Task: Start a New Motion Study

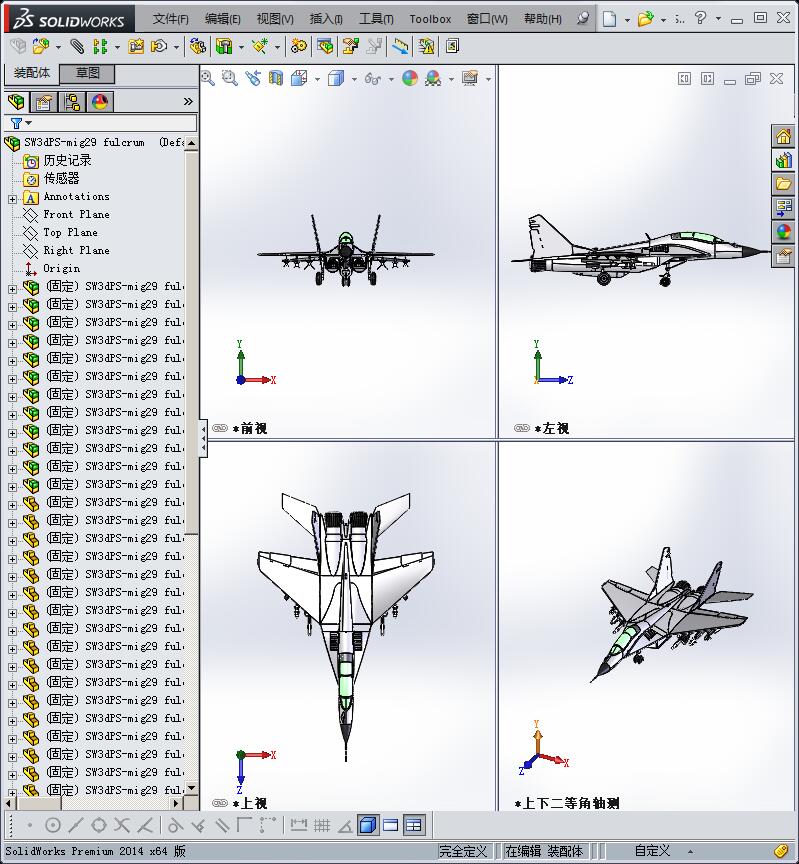Action: coord(299,46)
